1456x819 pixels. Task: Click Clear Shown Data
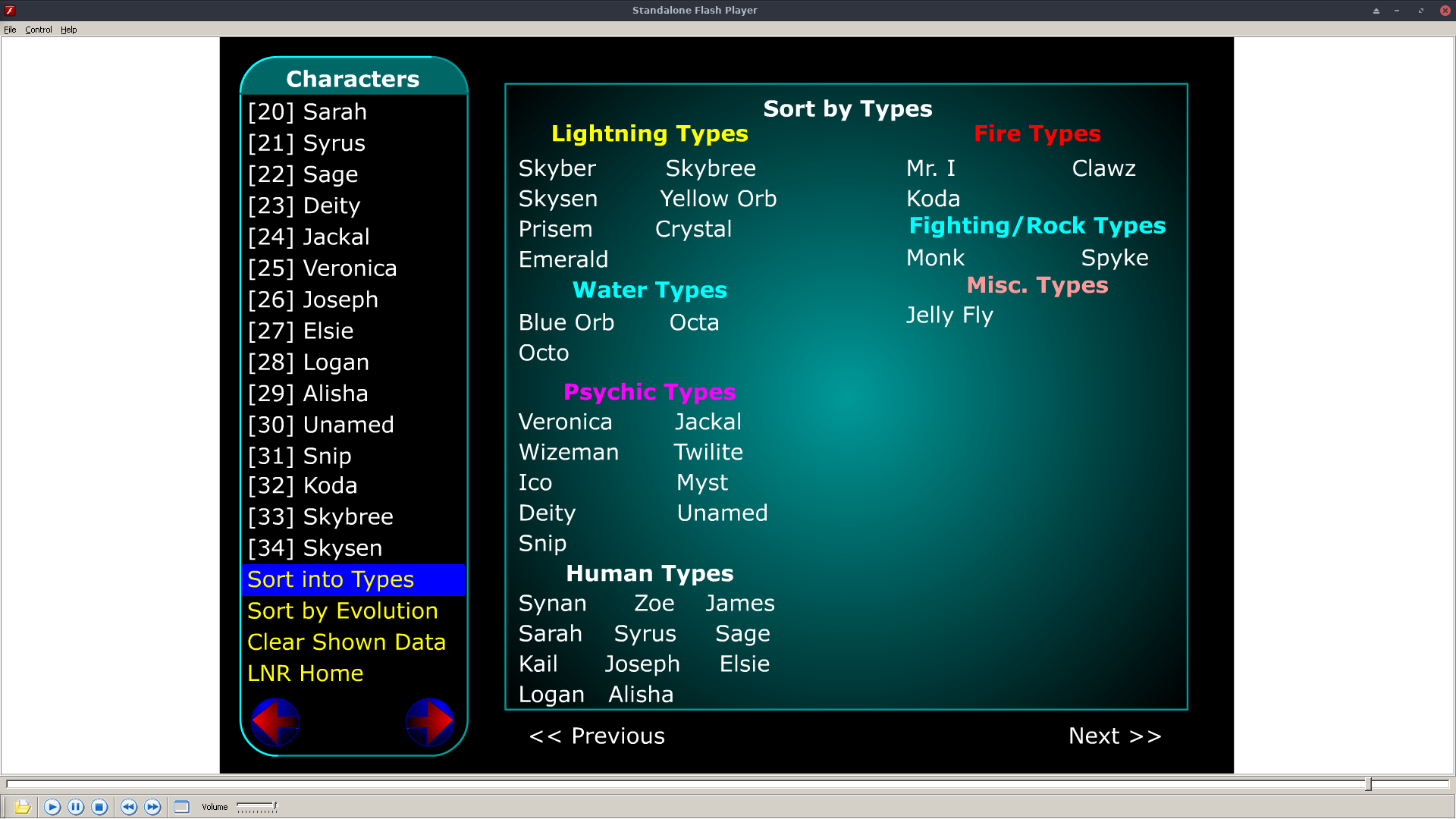point(347,642)
